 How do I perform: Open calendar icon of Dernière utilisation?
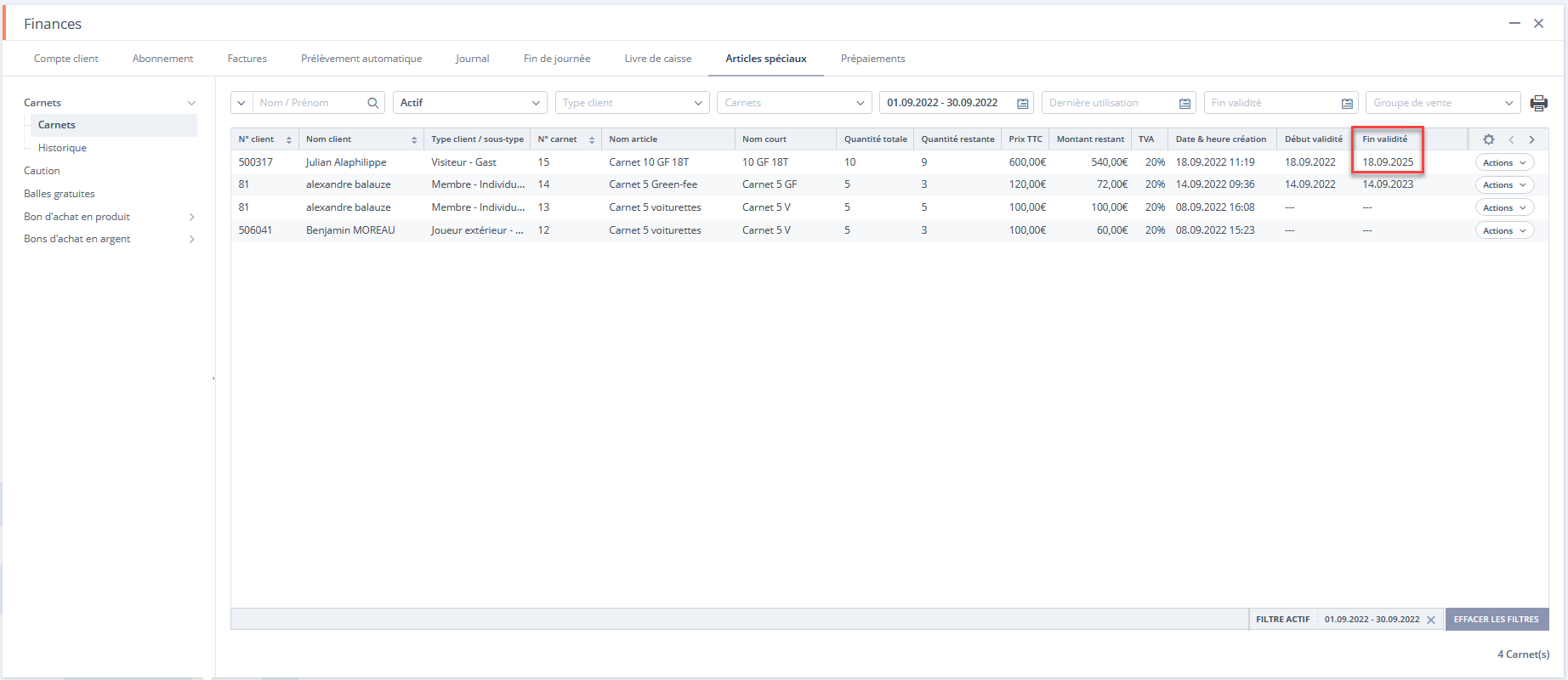pos(1185,103)
